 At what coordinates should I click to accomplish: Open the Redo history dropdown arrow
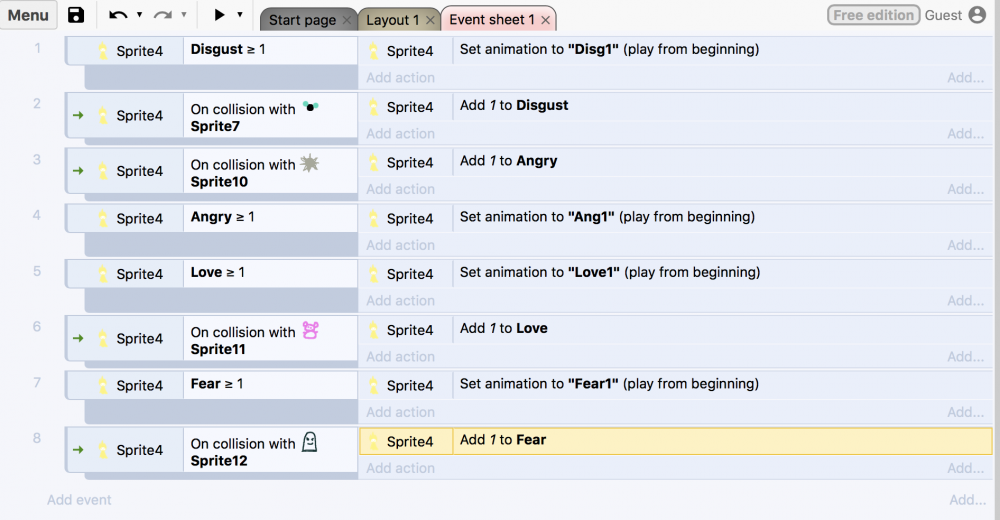point(184,15)
